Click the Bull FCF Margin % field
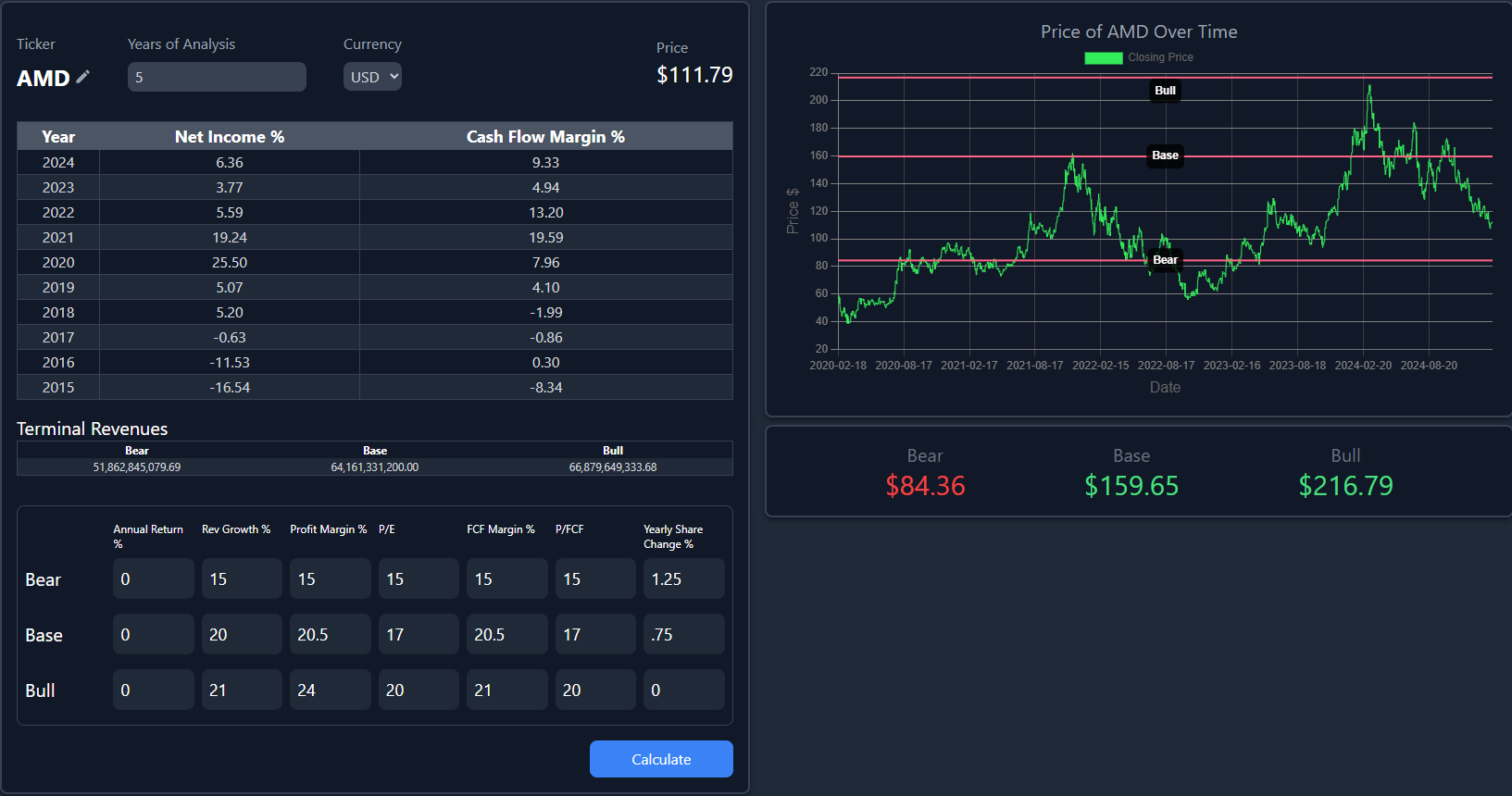1512x796 pixels. [x=506, y=690]
